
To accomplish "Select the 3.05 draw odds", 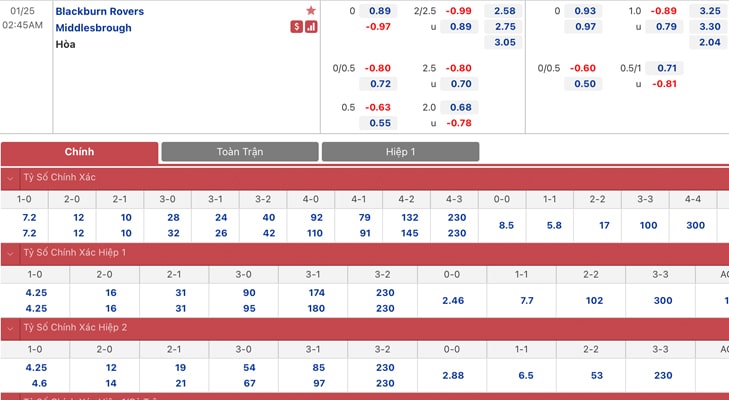I will [504, 42].
